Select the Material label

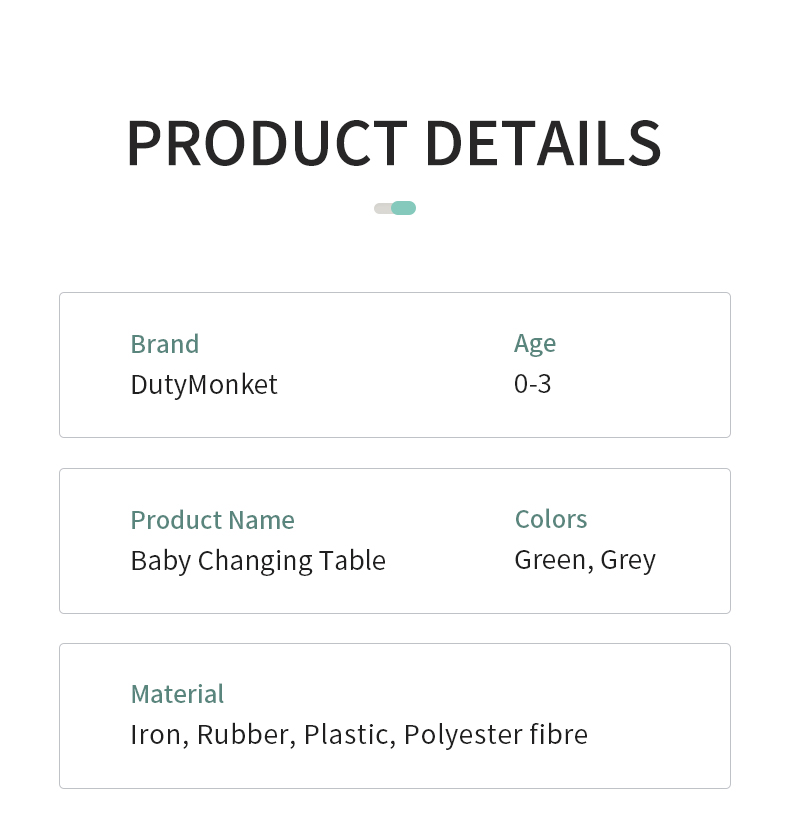click(x=177, y=694)
